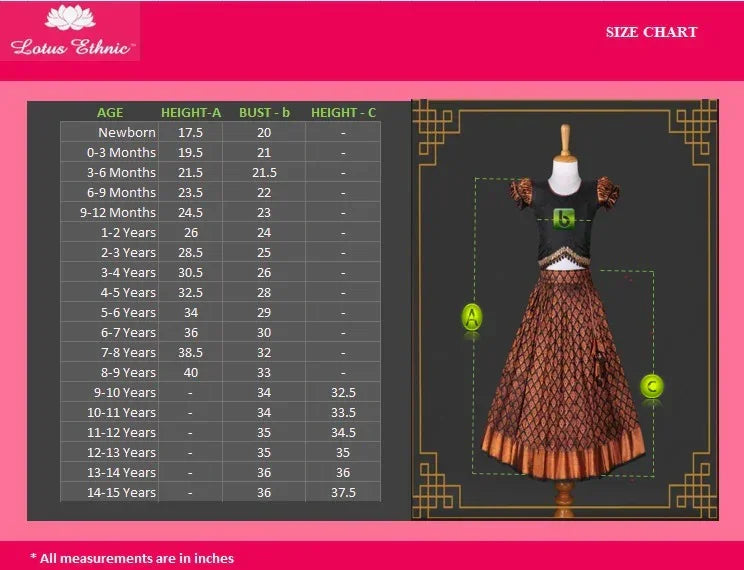Screen dimensions: 744x570
Task: Click the green b marker on the blouse
Action: pos(564,217)
